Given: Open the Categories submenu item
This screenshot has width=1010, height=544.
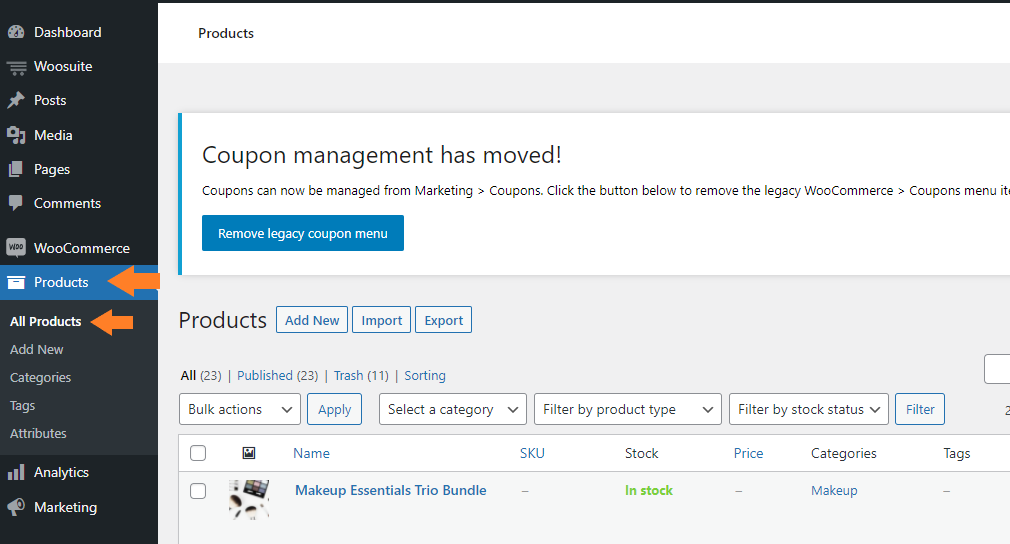Looking at the screenshot, I should click(41, 378).
